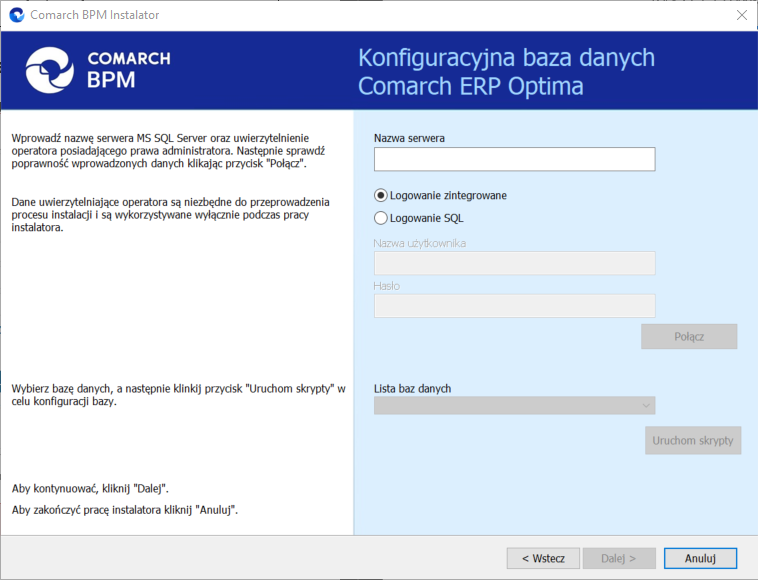This screenshot has height=580, width=758.
Task: Click the paragraph starting 'Dane uwierzytelniające operatora'
Action: click(x=170, y=215)
